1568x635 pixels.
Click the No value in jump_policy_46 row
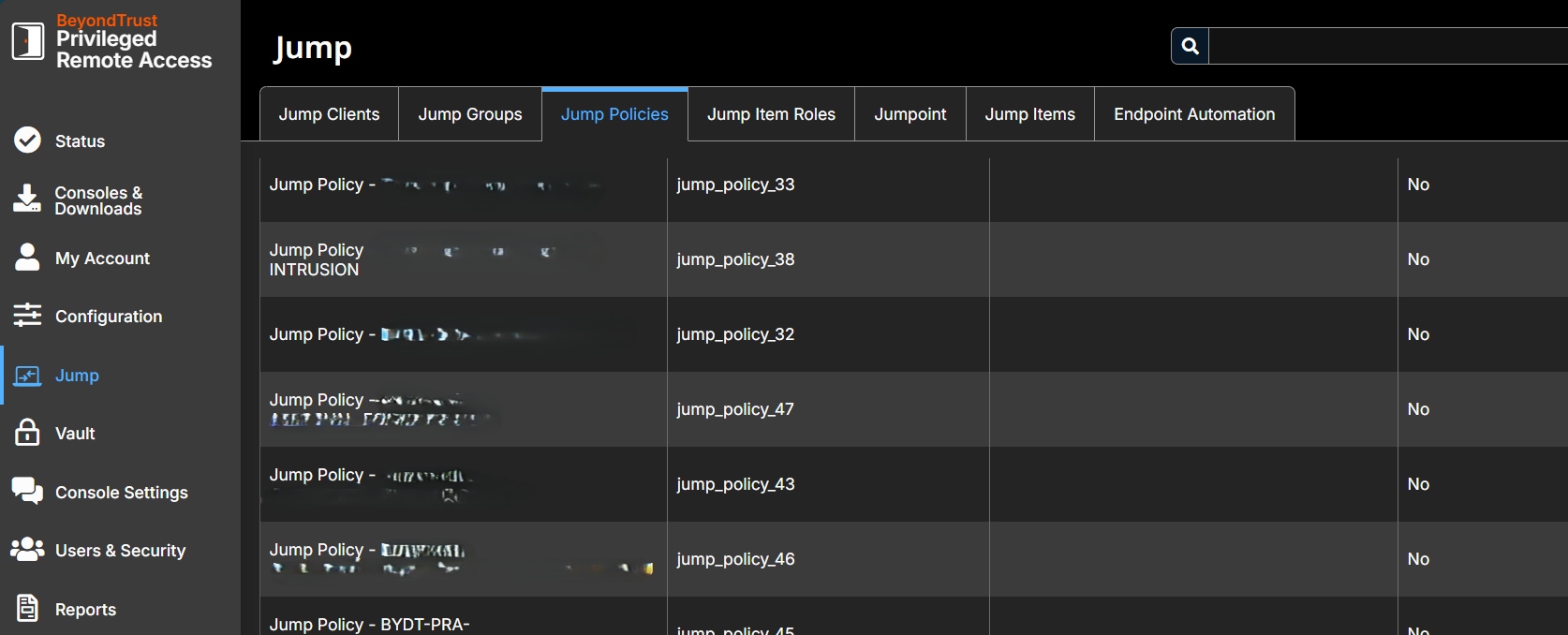coord(1418,559)
